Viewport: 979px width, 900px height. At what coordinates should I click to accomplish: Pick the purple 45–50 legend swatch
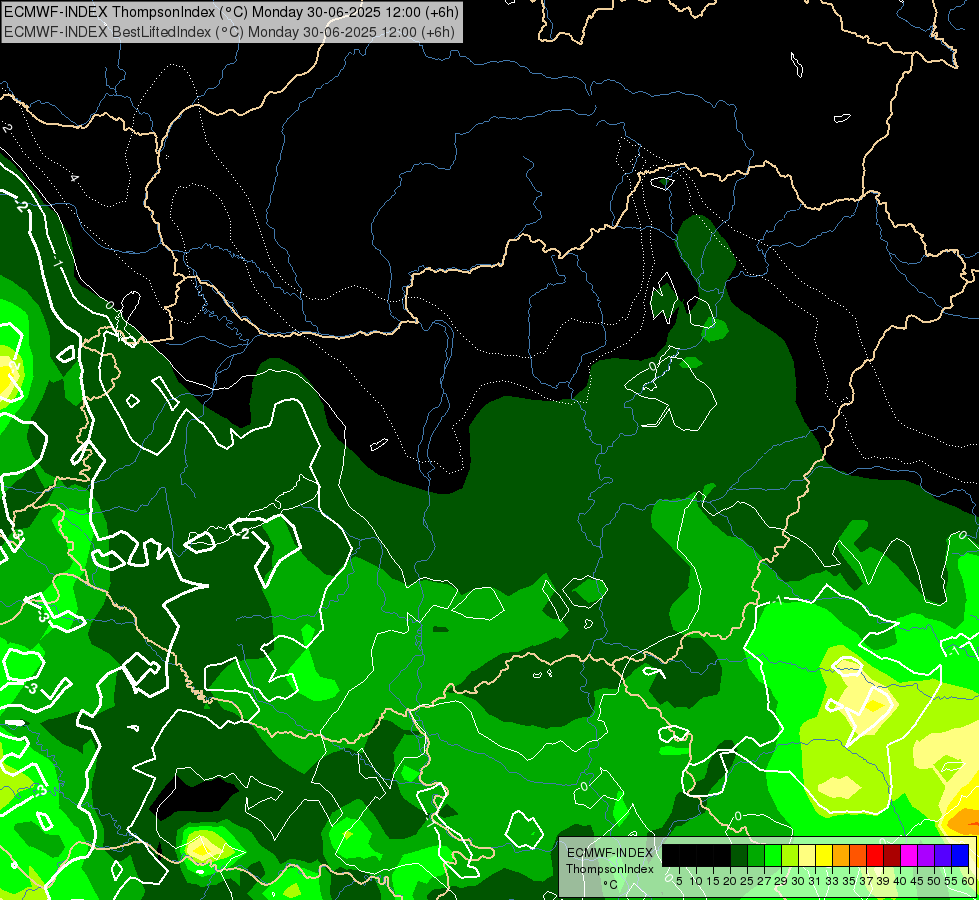pos(927,855)
